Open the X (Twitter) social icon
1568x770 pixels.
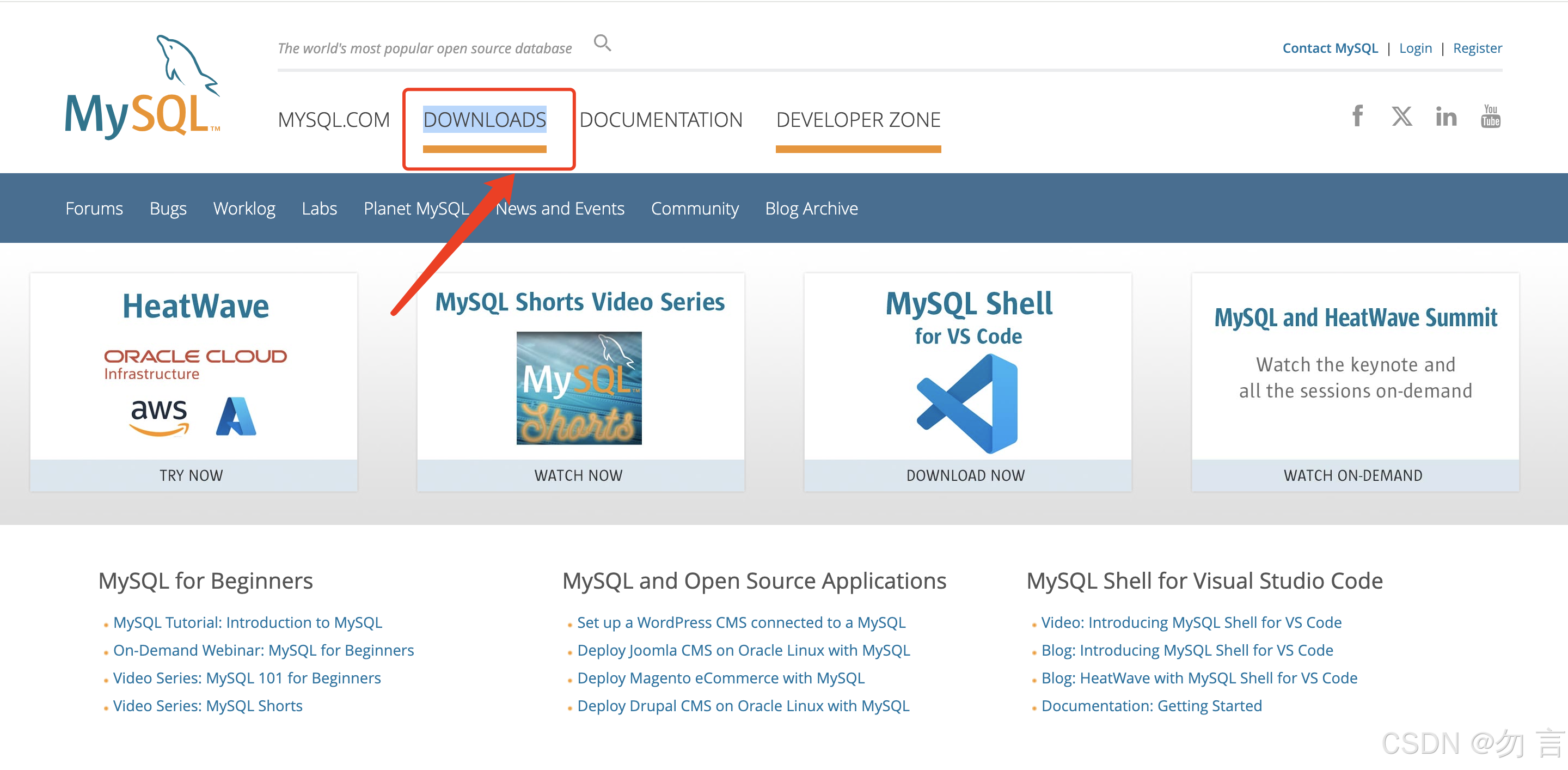[x=1402, y=115]
